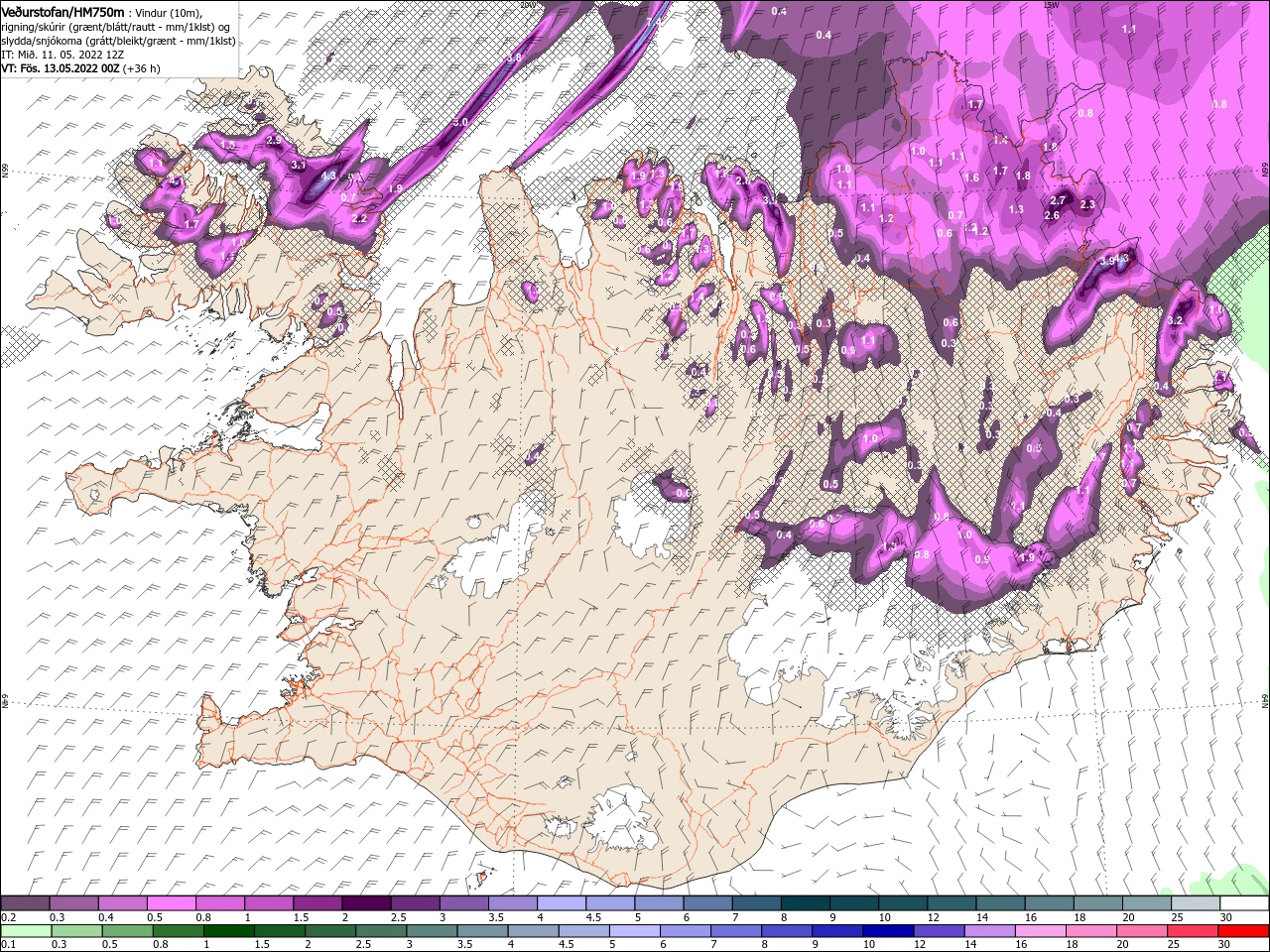1270x952 pixels.
Task: Pick the pale lavender swatch at 5 in rain scale
Action: [635, 931]
